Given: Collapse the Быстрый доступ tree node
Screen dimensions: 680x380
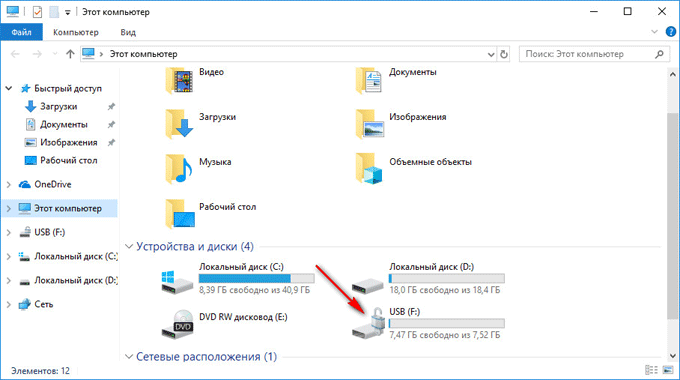Looking at the screenshot, I should coord(9,88).
